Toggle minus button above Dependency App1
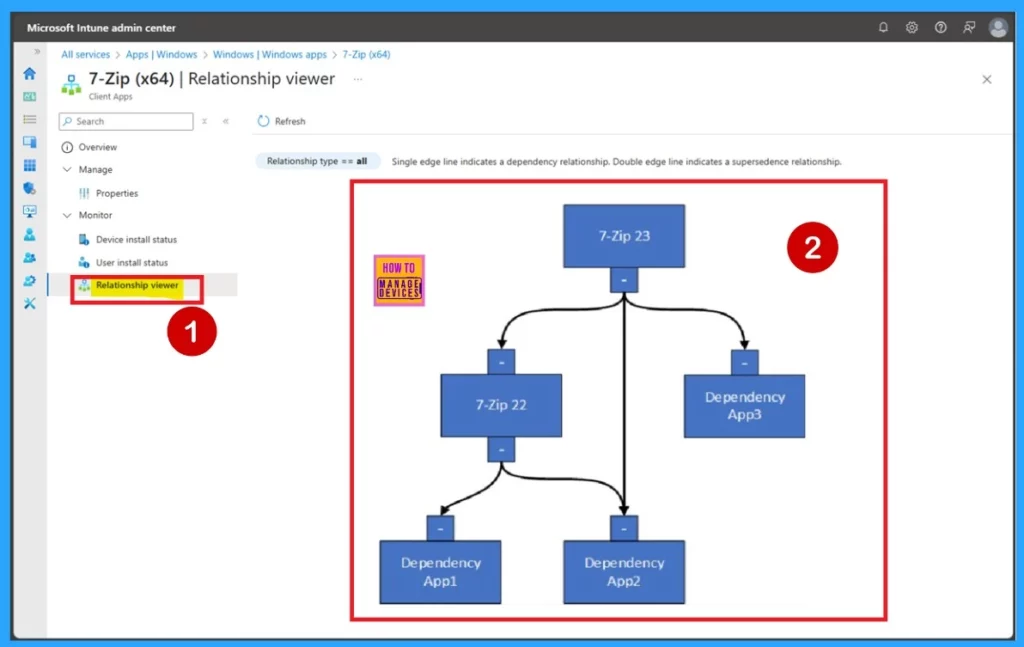 coord(440,528)
